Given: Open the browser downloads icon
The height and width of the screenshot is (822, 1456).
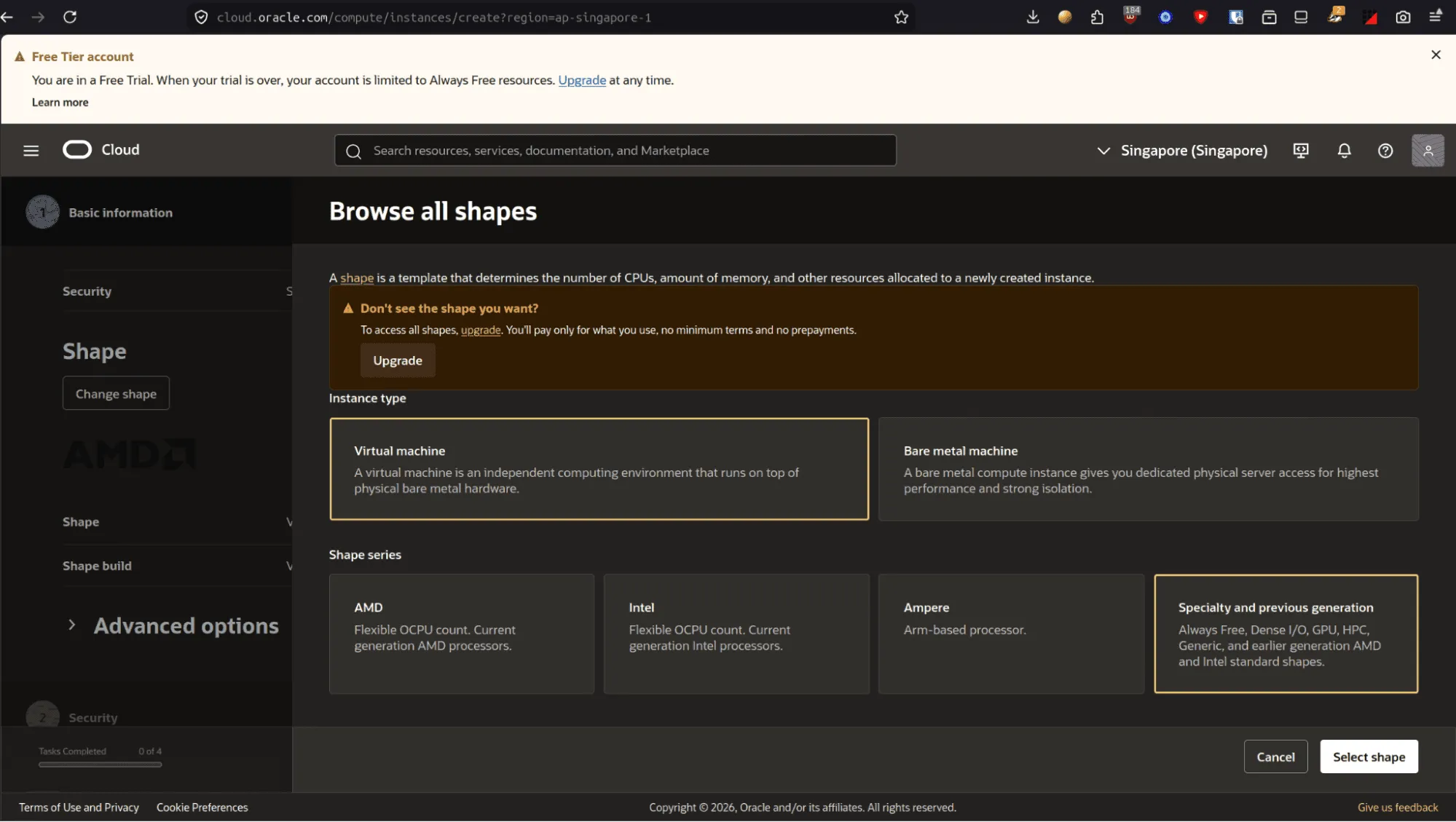Looking at the screenshot, I should (1033, 17).
